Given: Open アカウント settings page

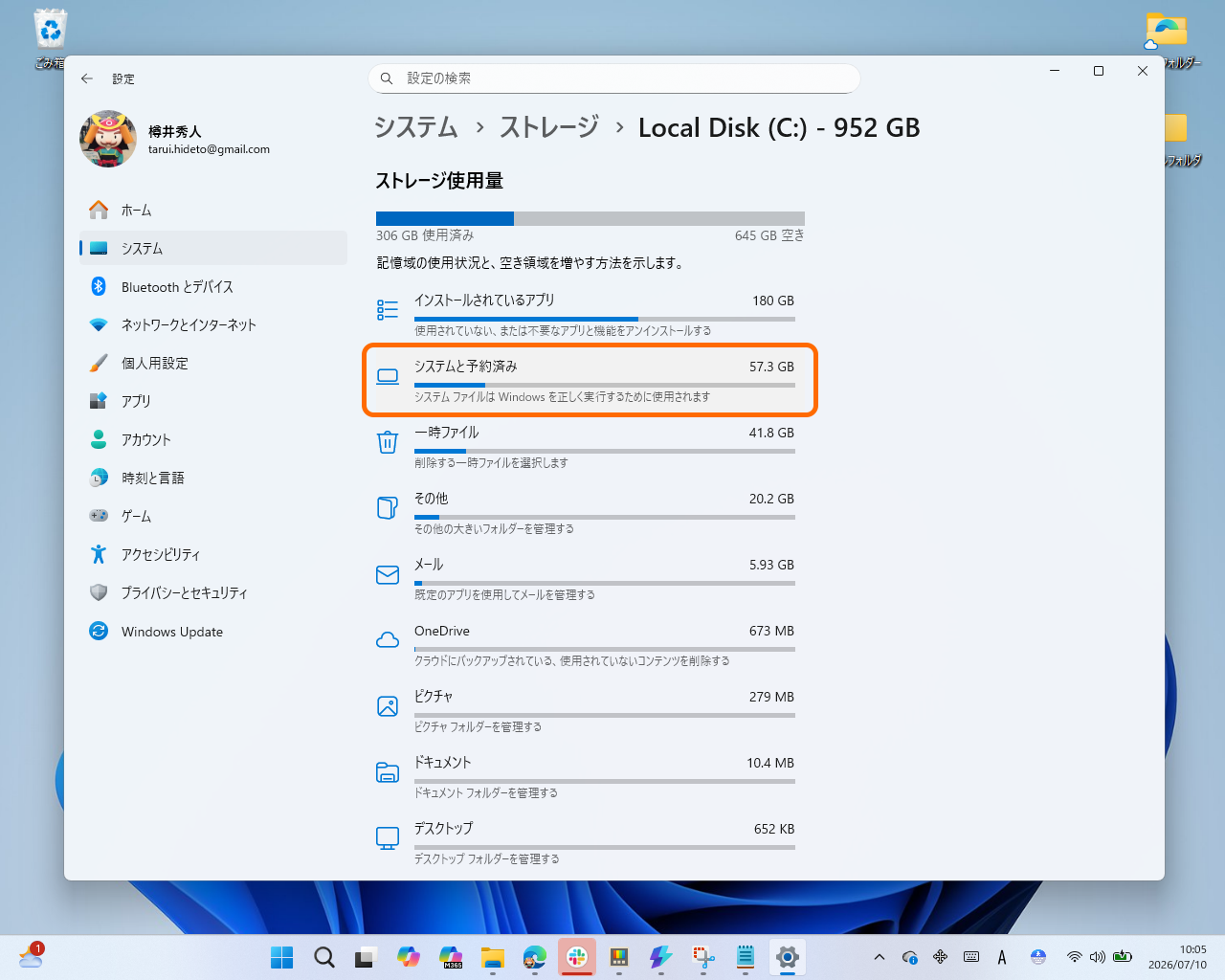Looking at the screenshot, I should pos(213,439).
